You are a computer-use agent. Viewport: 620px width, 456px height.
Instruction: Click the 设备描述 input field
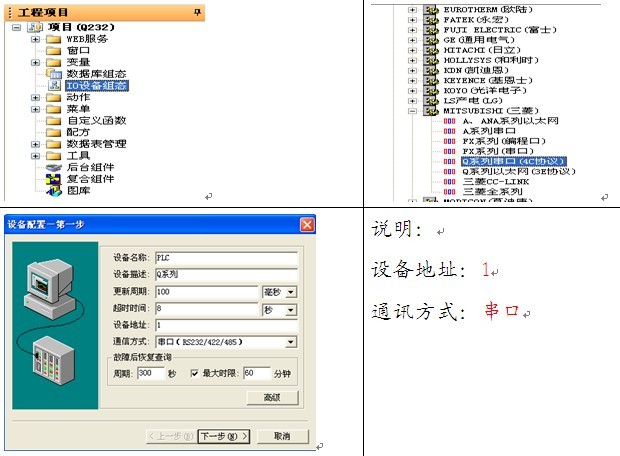(x=227, y=274)
